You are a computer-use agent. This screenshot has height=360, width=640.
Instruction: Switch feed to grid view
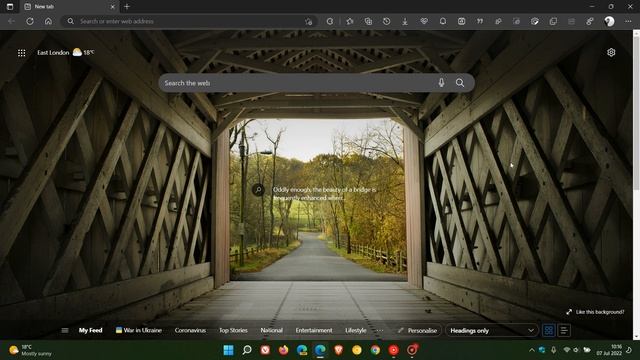point(549,330)
